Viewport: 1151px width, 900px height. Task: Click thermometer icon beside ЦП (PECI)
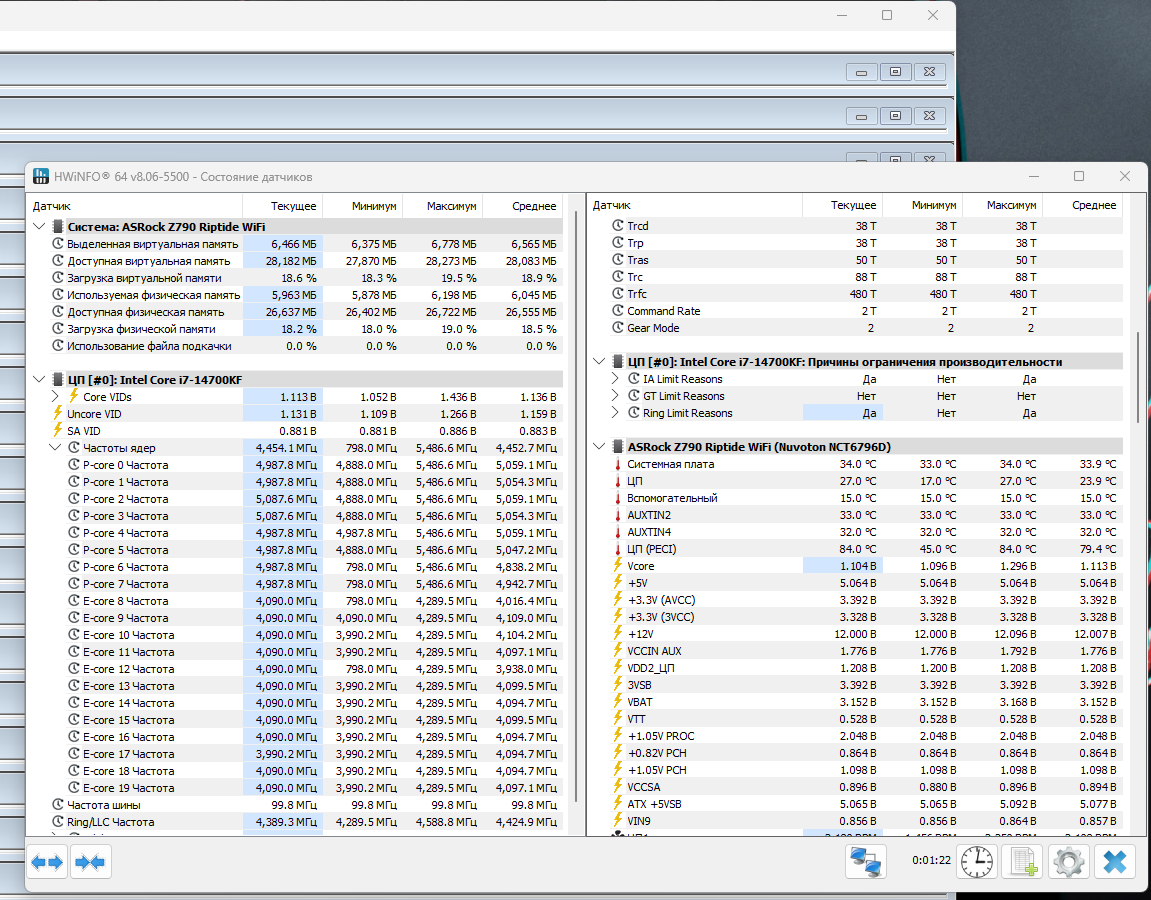(x=617, y=549)
